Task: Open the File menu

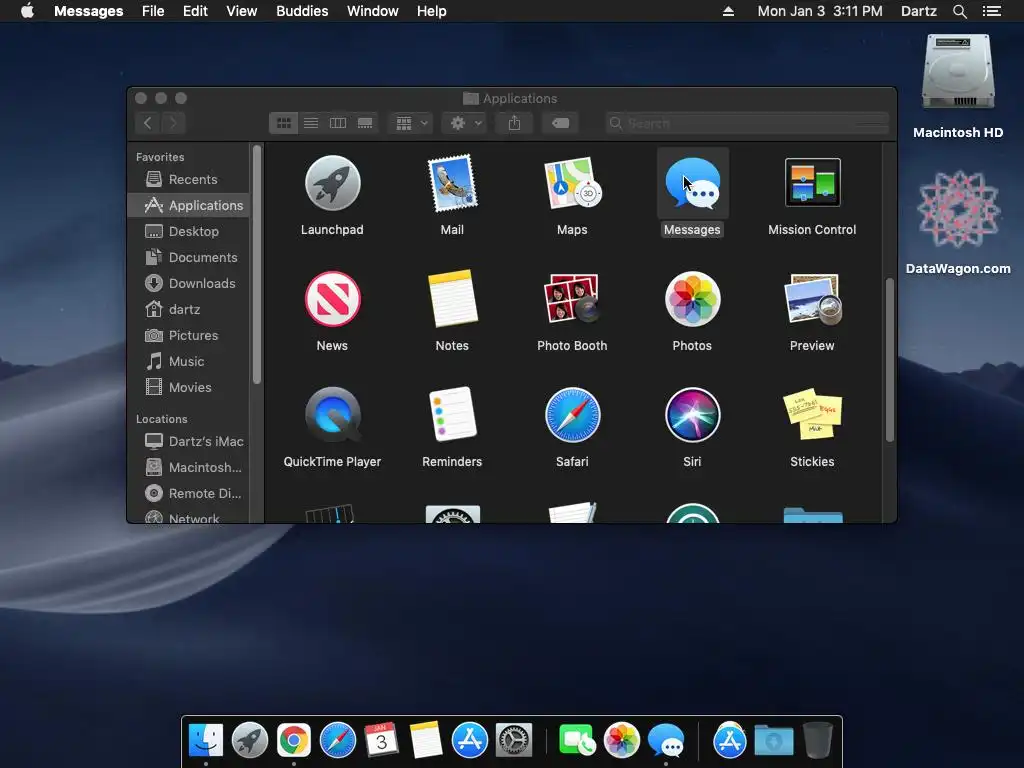Action: coord(153,11)
